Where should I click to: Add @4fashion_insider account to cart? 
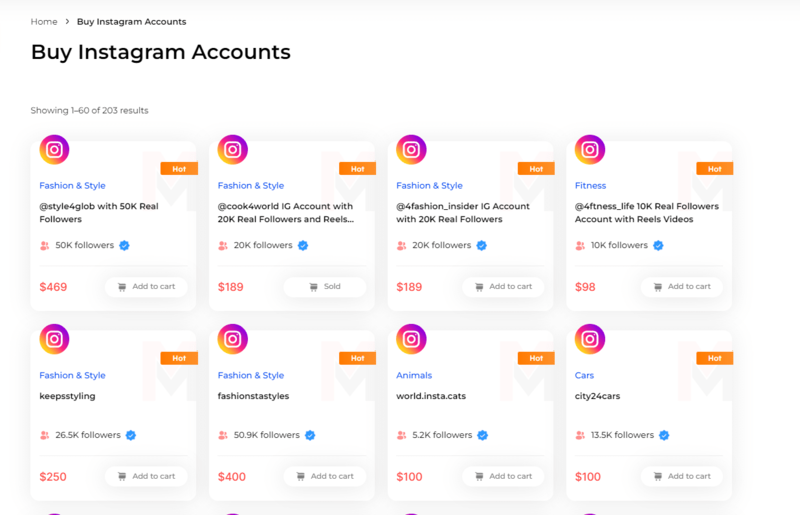[x=502, y=287]
